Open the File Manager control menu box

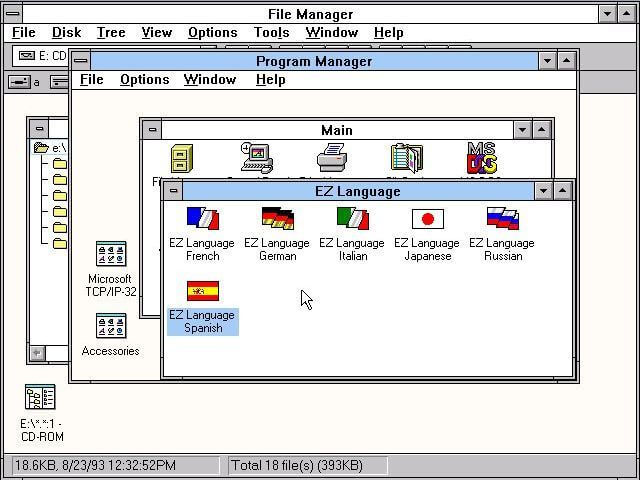click(13, 14)
